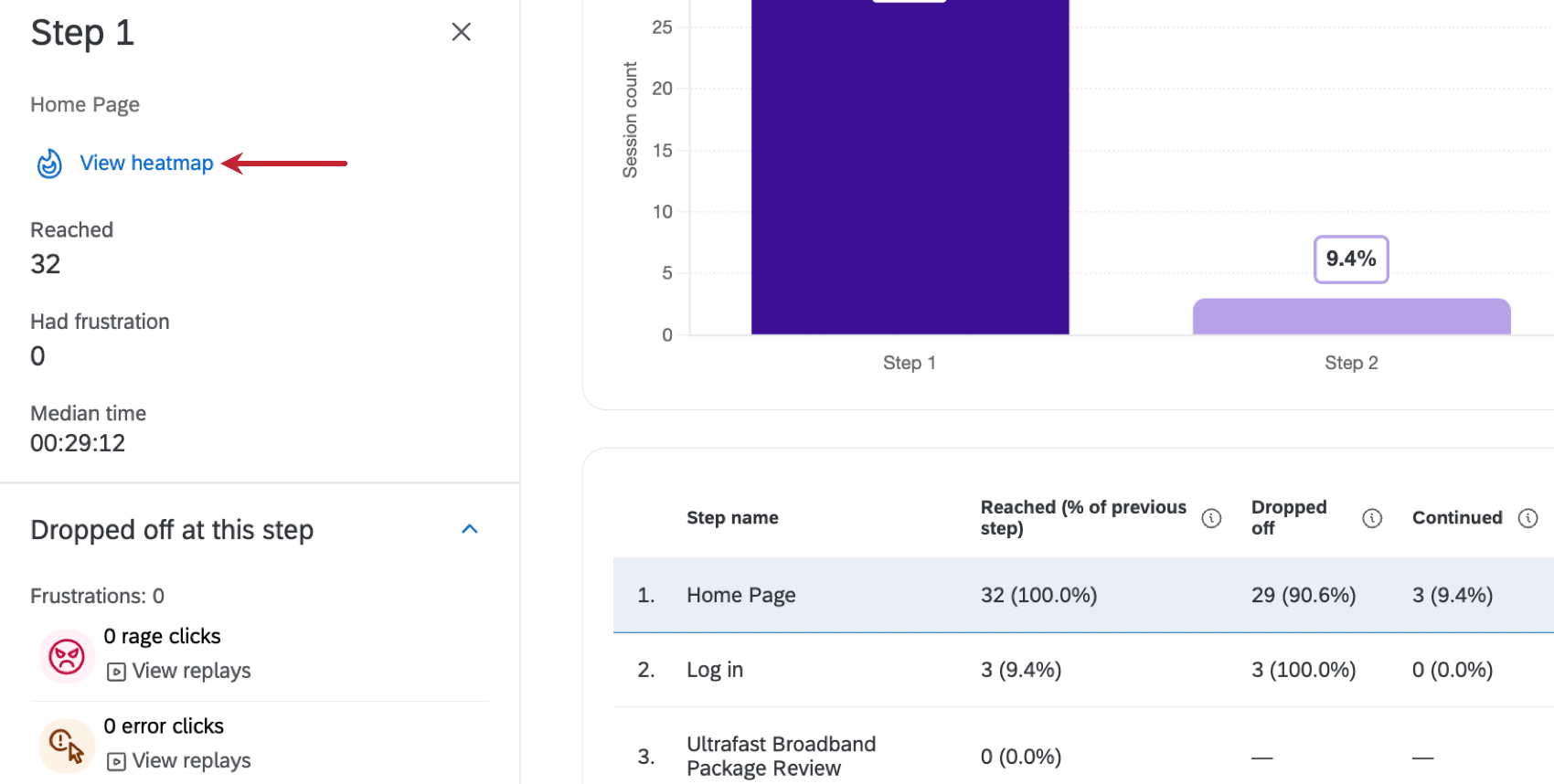Click the error clicks cursor icon
Image resolution: width=1554 pixels, height=784 pixels.
(x=67, y=746)
